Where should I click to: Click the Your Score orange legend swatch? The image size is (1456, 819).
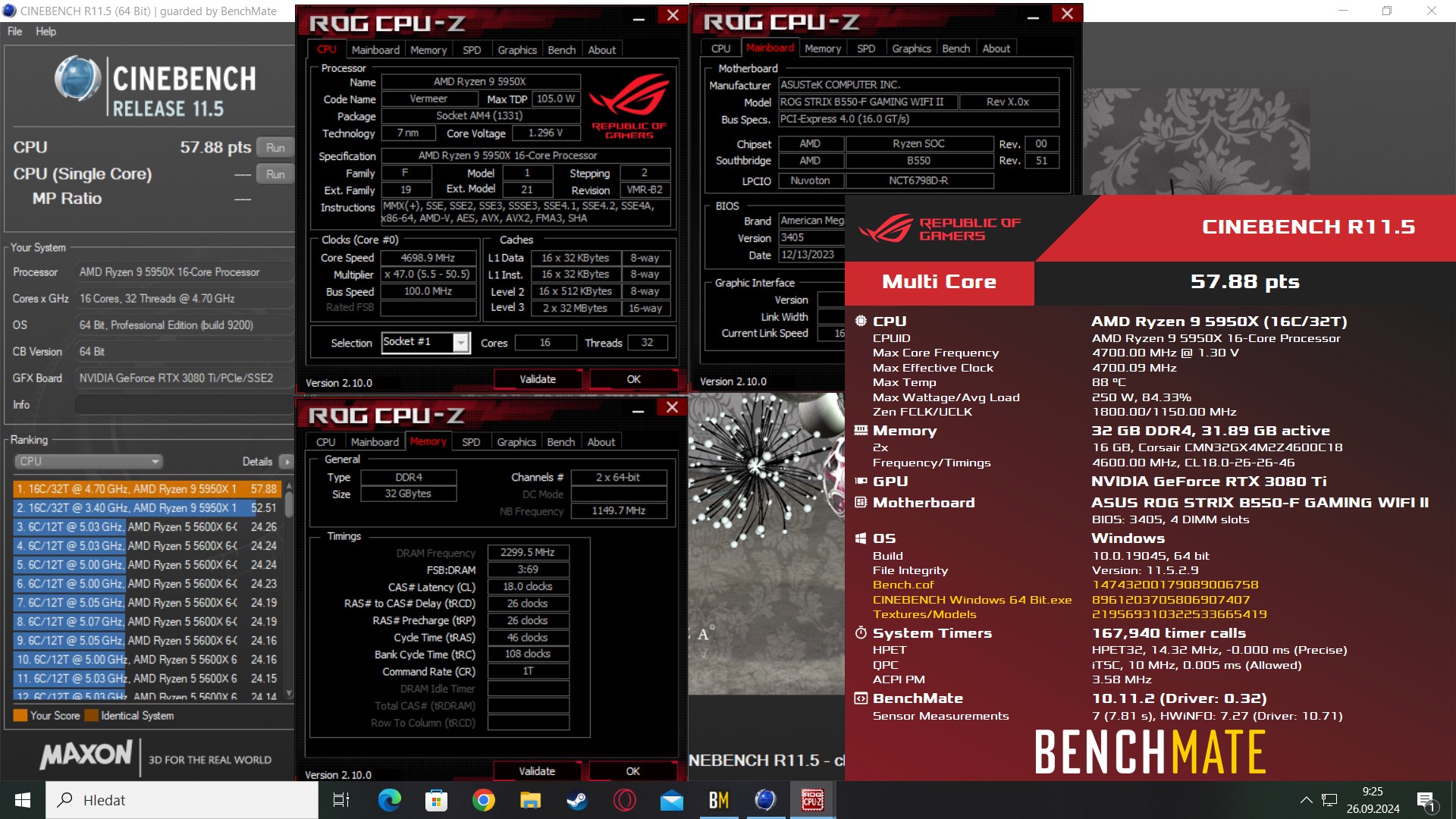(x=20, y=715)
